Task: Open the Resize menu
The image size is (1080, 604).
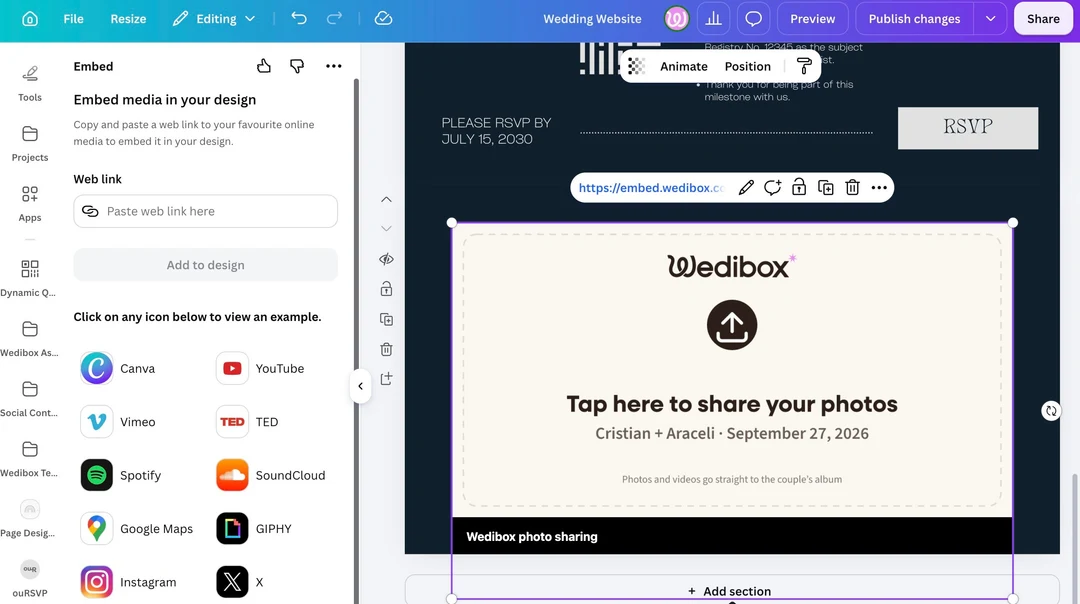Action: point(128,19)
